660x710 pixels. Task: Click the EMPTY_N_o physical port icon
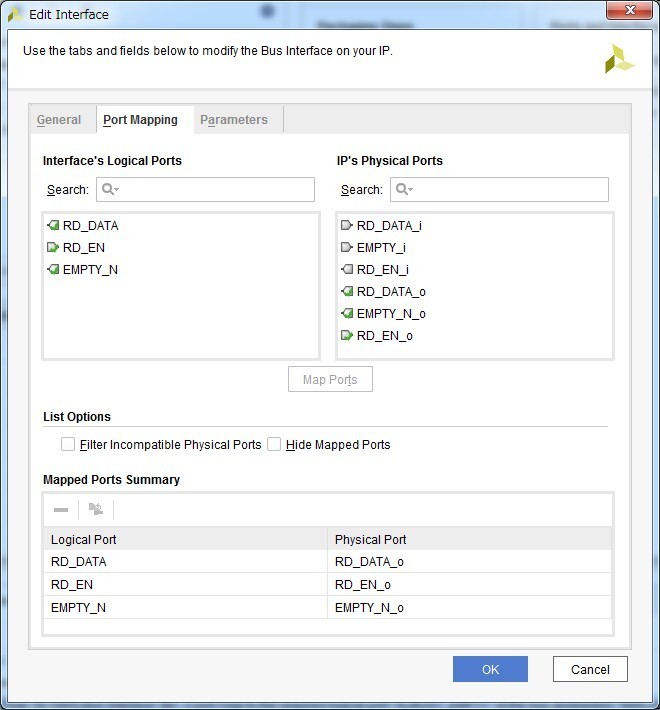coord(347,313)
